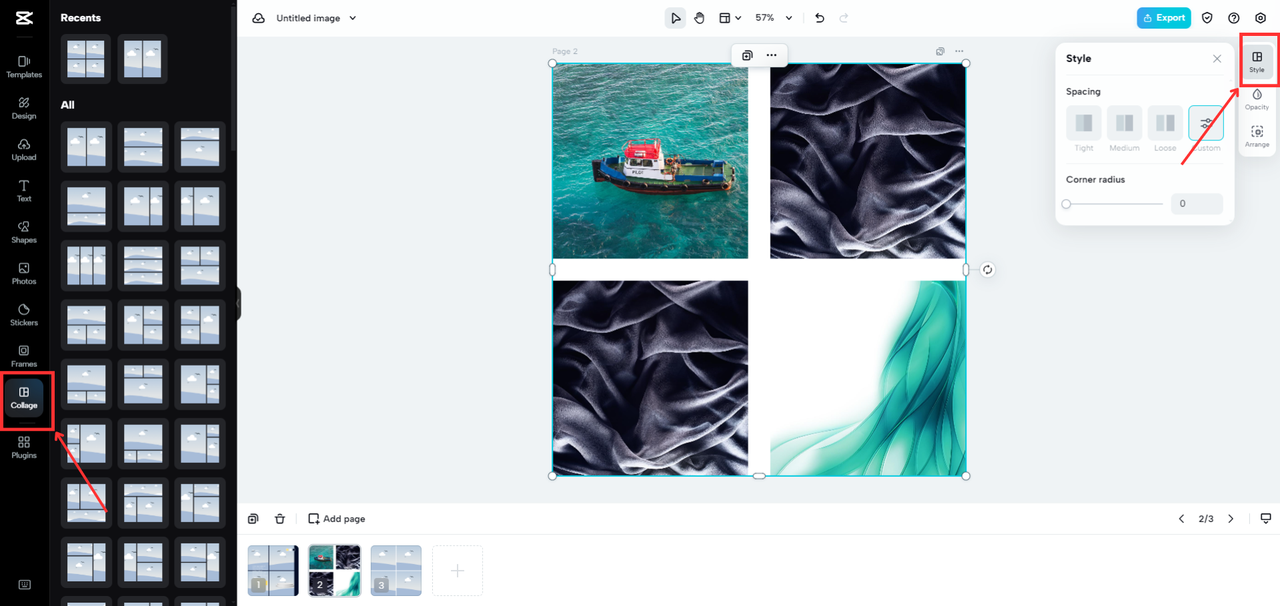Open the Plugins sidebar panel
1280x606 pixels.
pyautogui.click(x=24, y=447)
